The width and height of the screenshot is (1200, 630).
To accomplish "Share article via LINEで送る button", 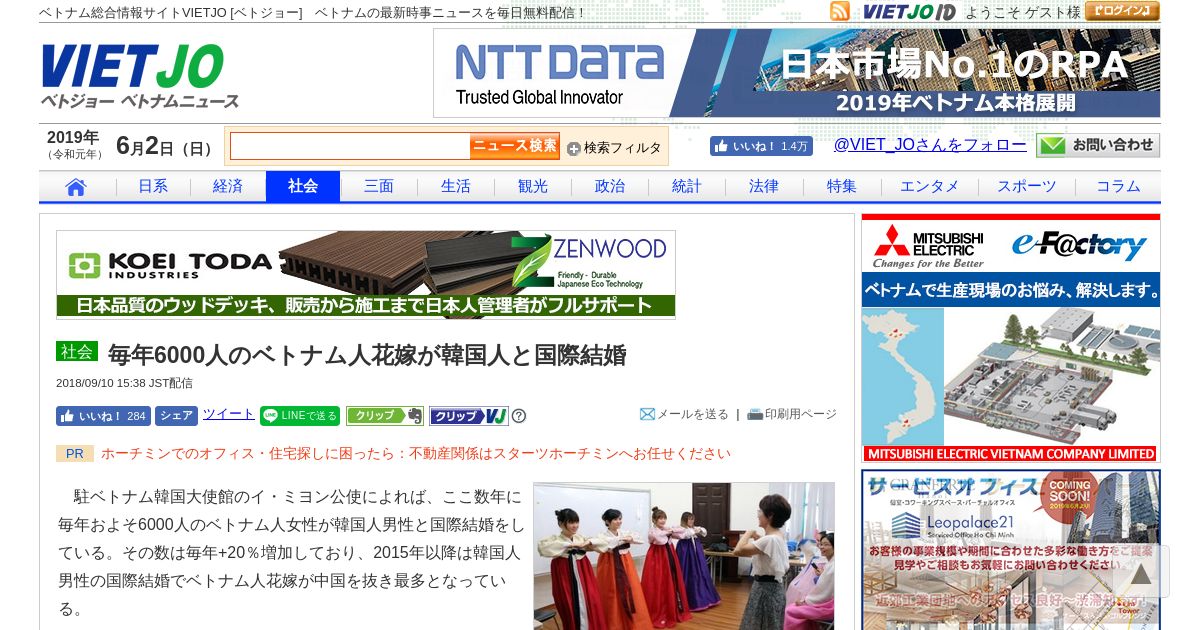I will coord(300,416).
